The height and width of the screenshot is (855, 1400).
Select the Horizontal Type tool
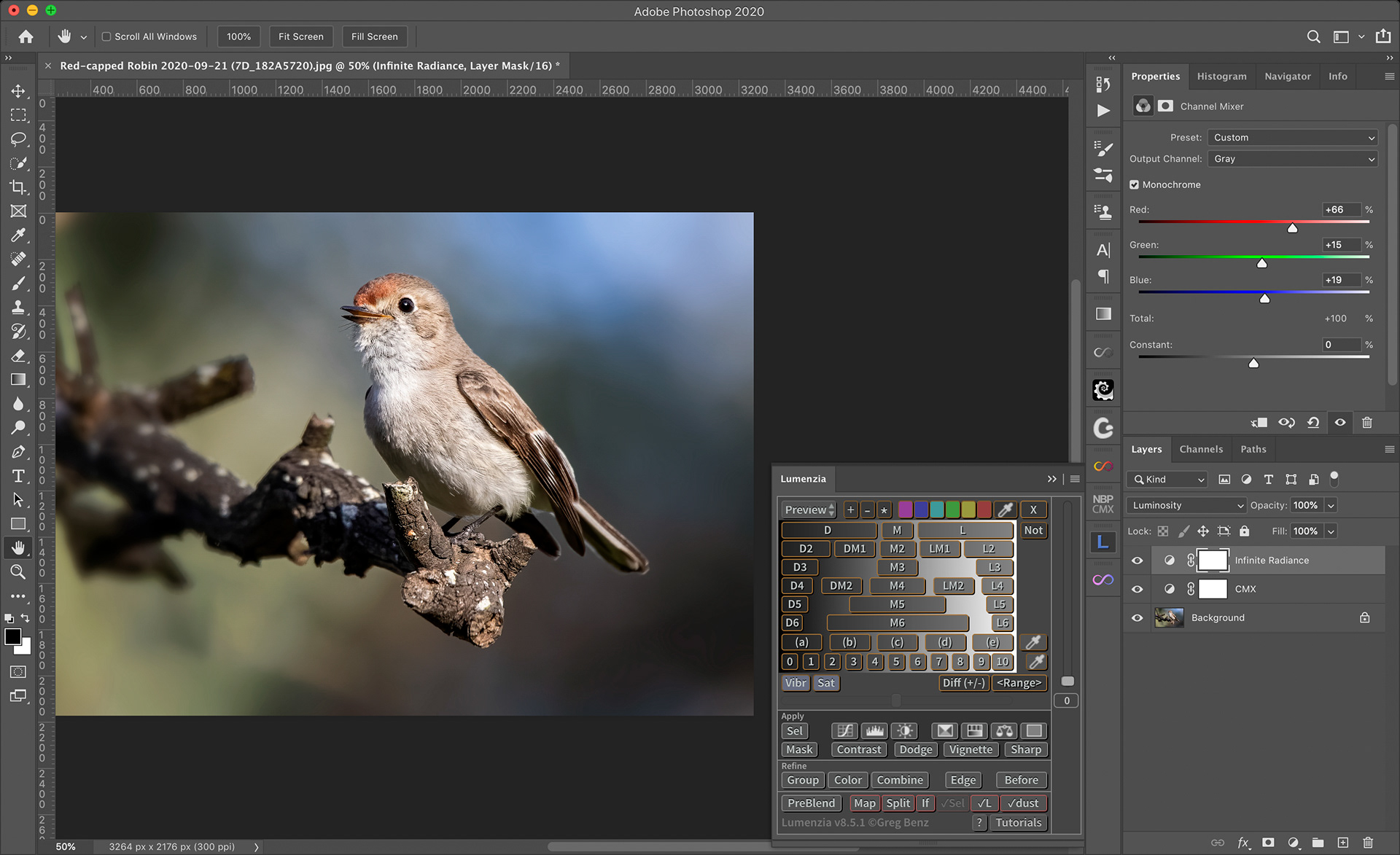point(18,476)
